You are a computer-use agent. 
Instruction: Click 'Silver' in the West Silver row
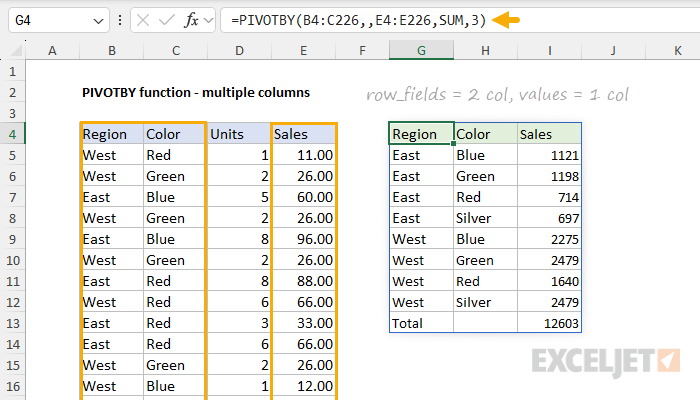485,302
